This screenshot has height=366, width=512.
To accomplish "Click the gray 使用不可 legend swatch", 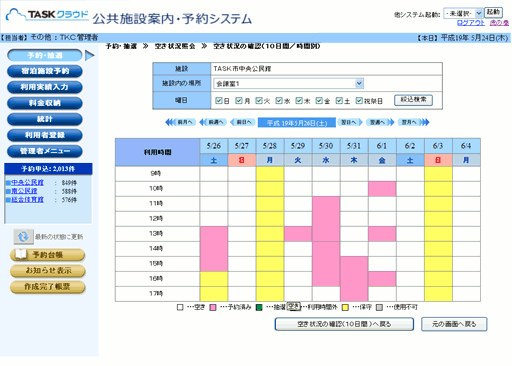I will pos(379,307).
